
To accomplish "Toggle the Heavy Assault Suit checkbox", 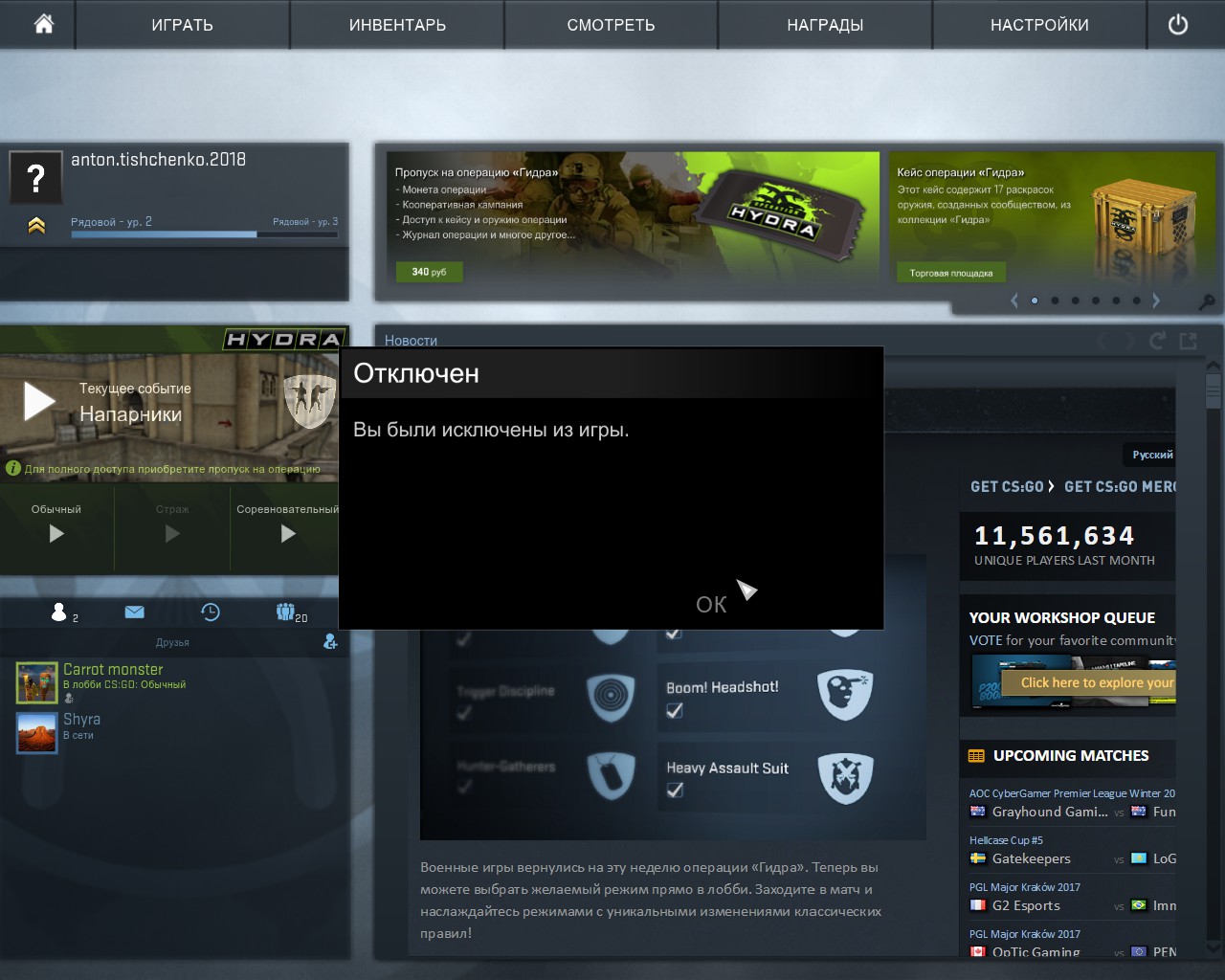I will point(675,790).
